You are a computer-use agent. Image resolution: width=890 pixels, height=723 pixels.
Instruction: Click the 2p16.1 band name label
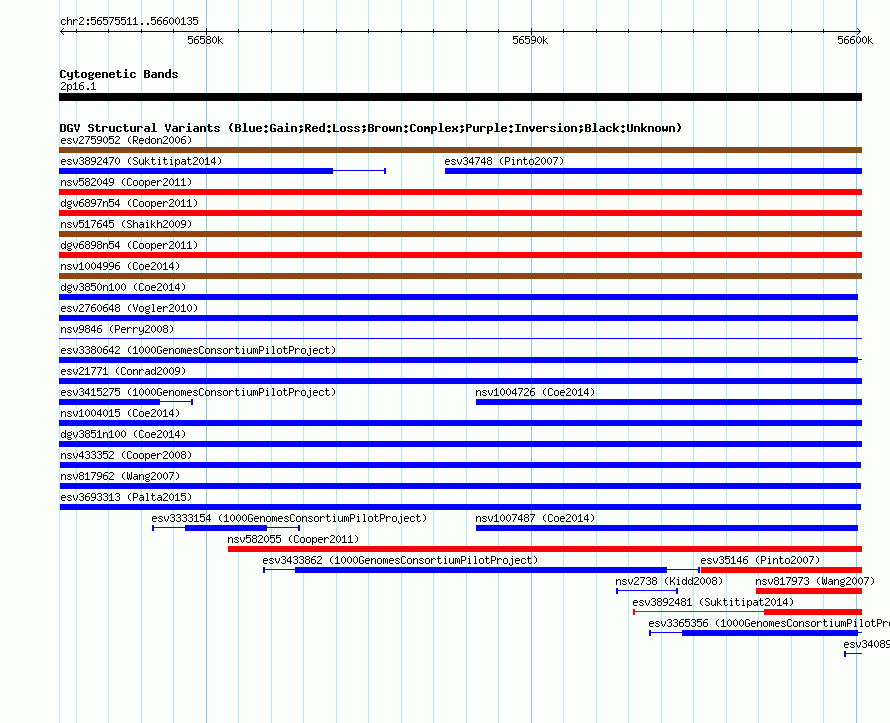[78, 86]
